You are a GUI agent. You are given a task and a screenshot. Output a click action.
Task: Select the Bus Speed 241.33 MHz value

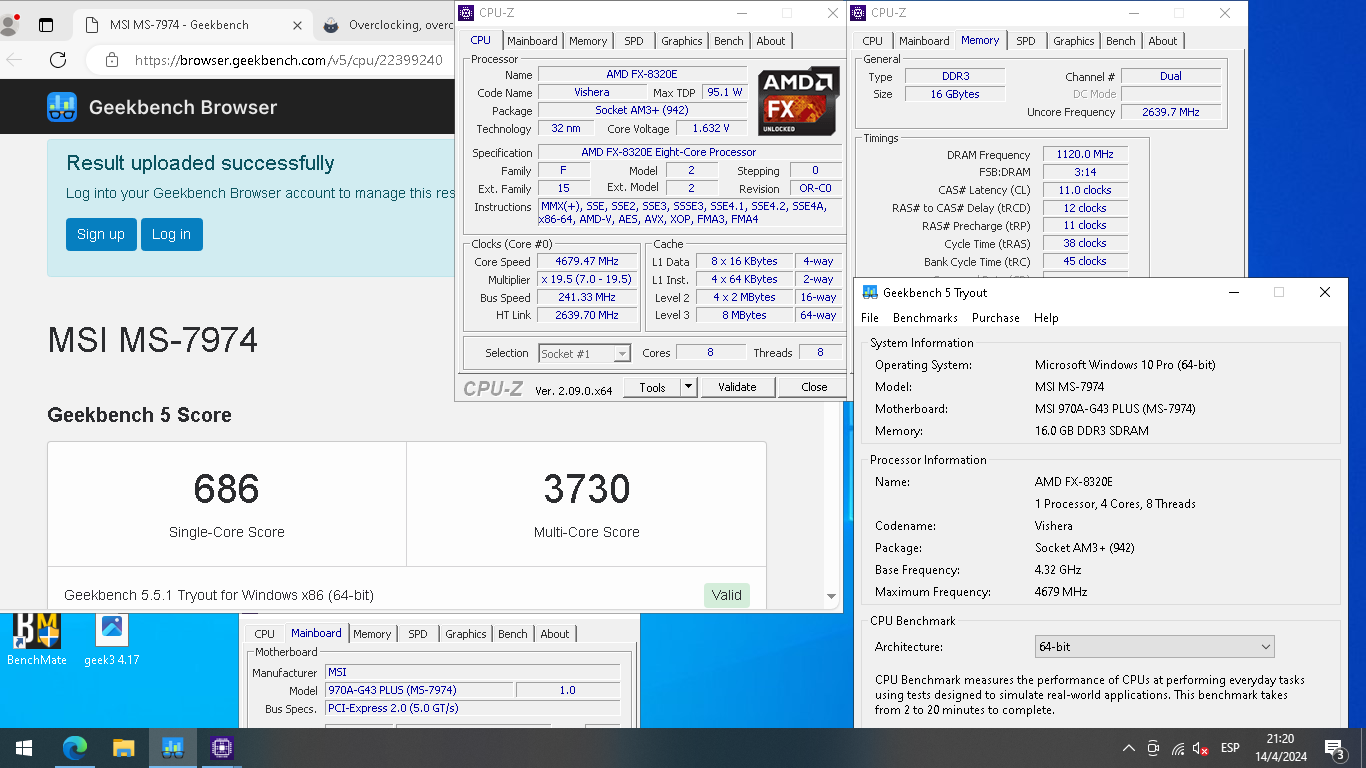click(588, 298)
